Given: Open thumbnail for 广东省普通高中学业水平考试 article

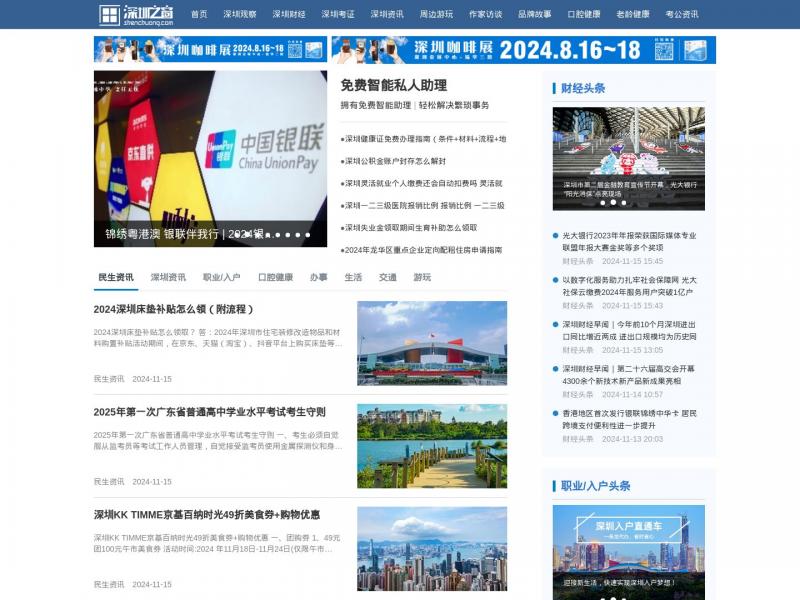Looking at the screenshot, I should coord(432,446).
